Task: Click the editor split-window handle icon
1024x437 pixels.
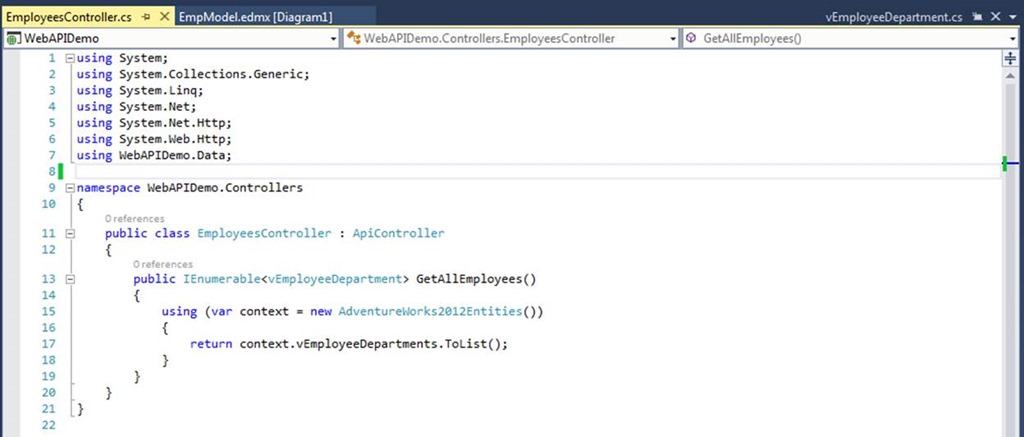Action: (1010, 59)
